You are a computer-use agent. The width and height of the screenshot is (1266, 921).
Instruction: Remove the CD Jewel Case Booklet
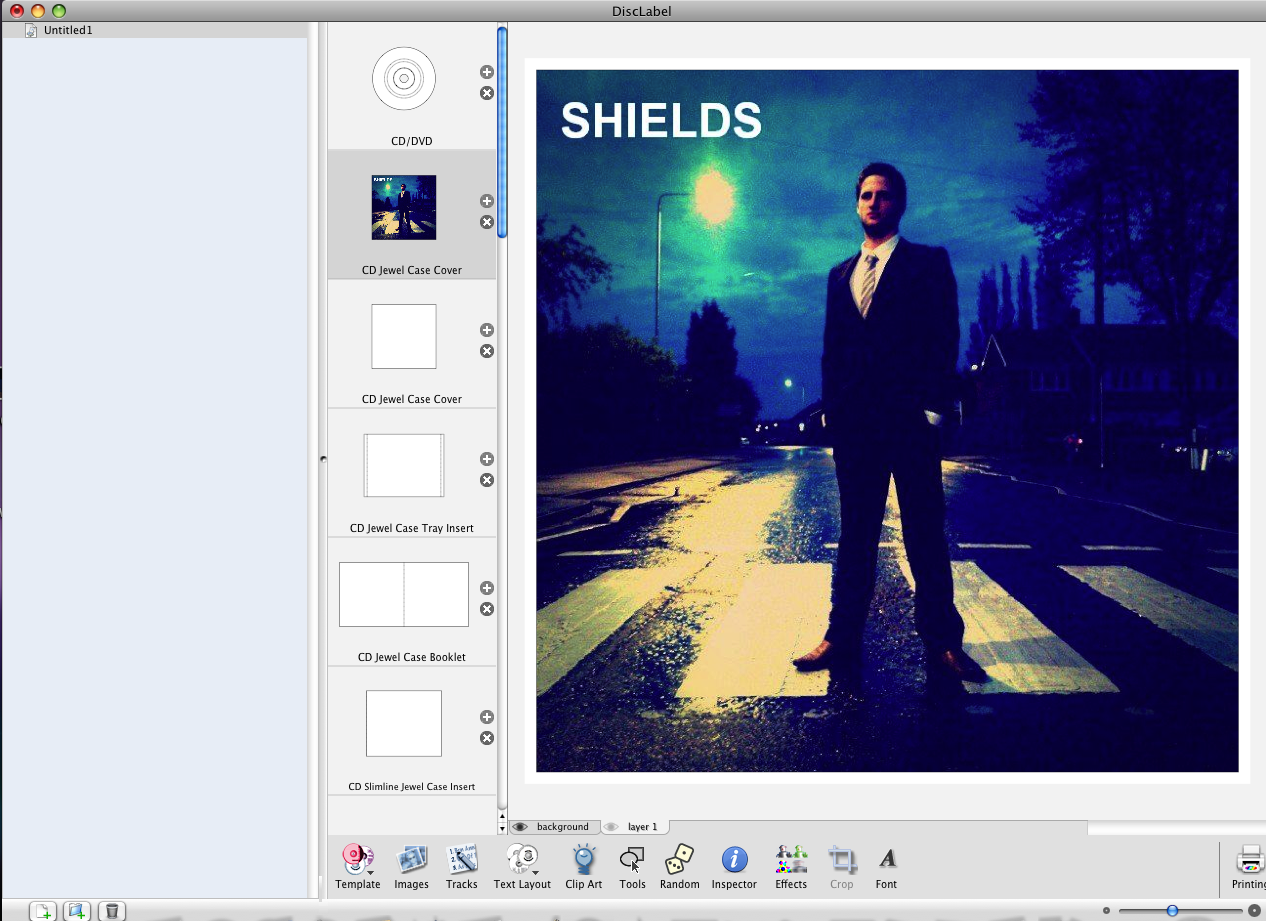[487, 609]
